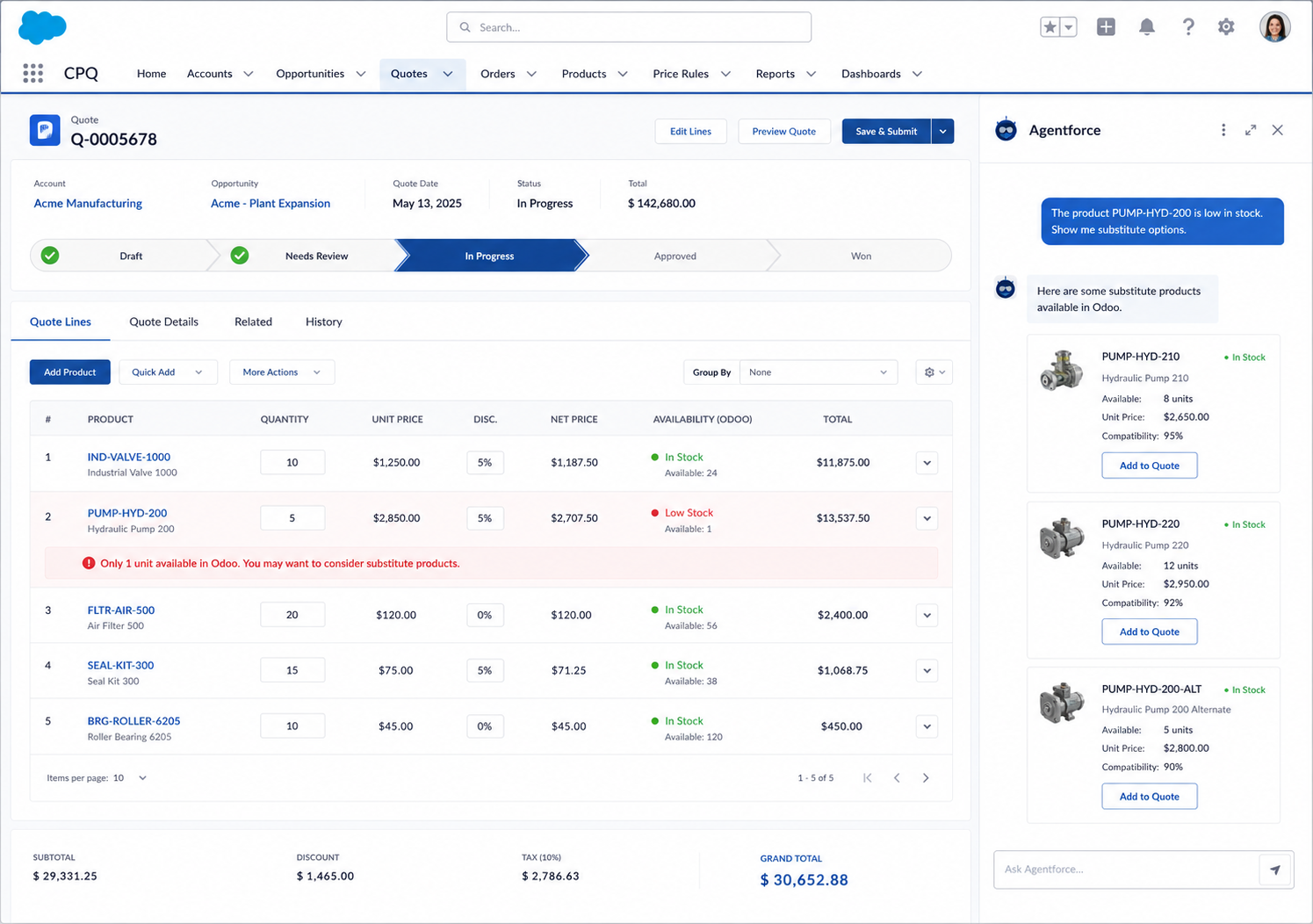The image size is (1313, 924).
Task: Open the IND-VALVE-1000 product link
Action: pyautogui.click(x=129, y=457)
